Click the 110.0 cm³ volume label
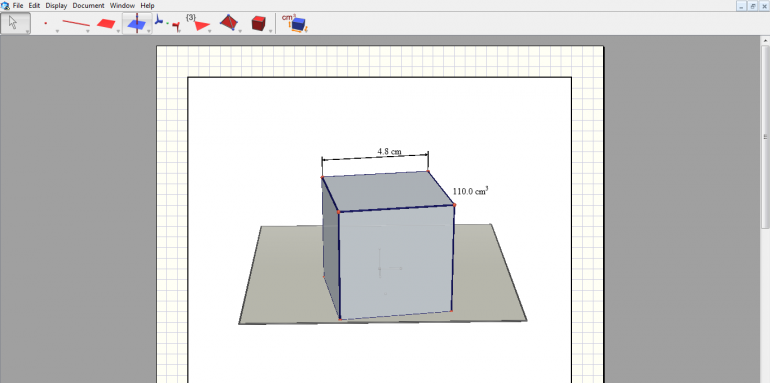The width and height of the screenshot is (770, 383). [x=470, y=191]
